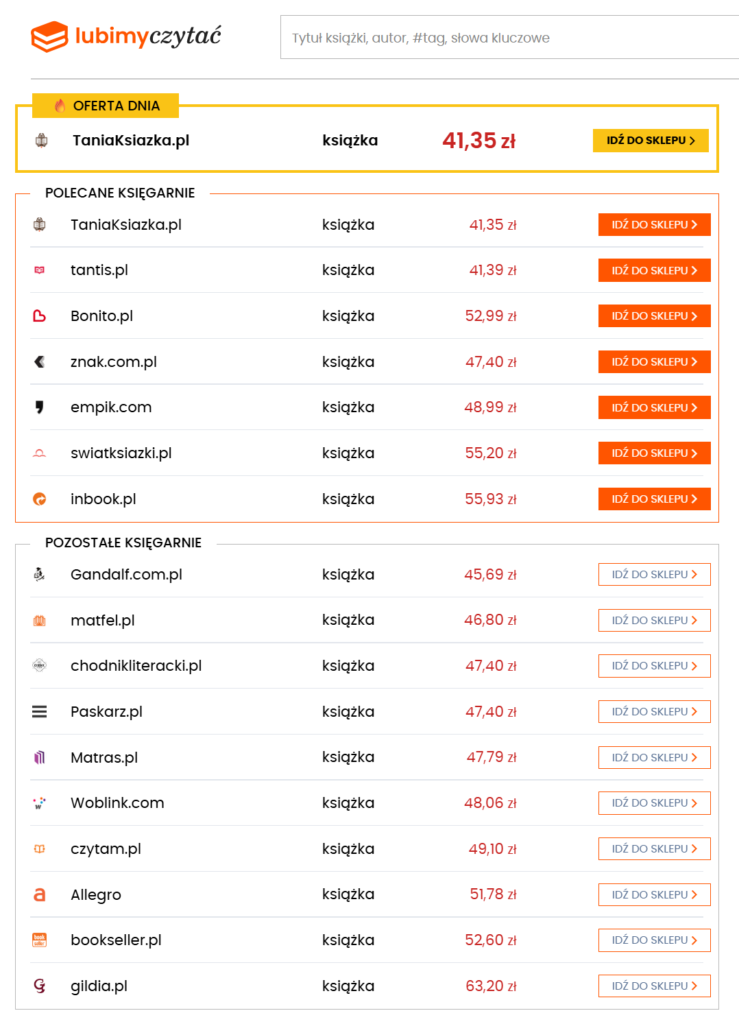Click the gildia.pl store icon
739x1024 pixels.
(x=40, y=986)
